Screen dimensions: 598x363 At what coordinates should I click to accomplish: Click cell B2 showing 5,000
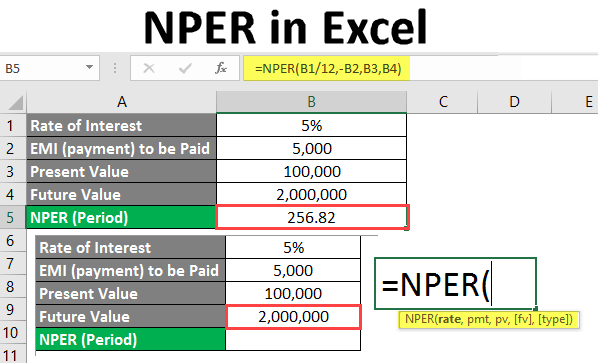pos(312,148)
